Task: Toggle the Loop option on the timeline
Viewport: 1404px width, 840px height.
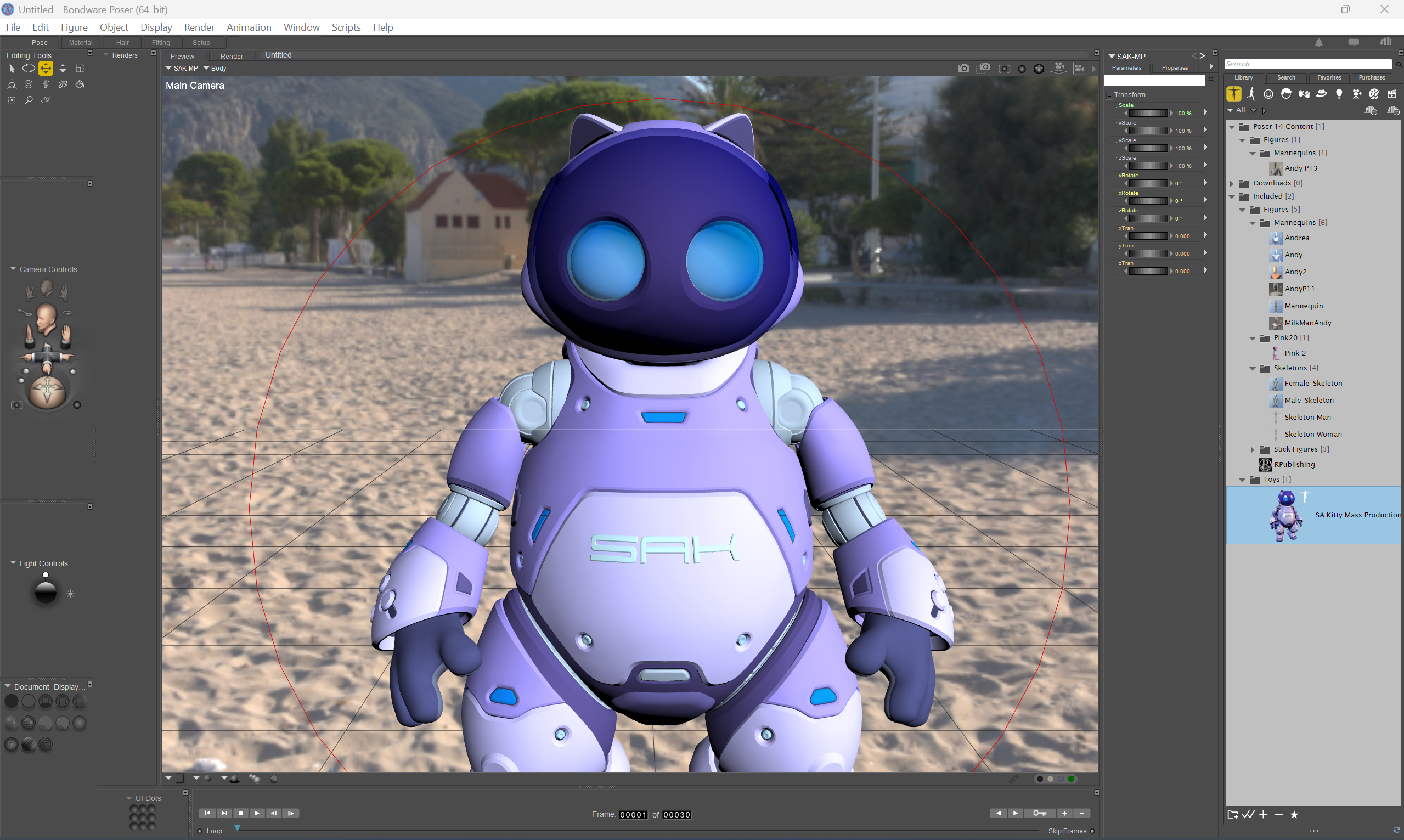Action: (x=200, y=831)
